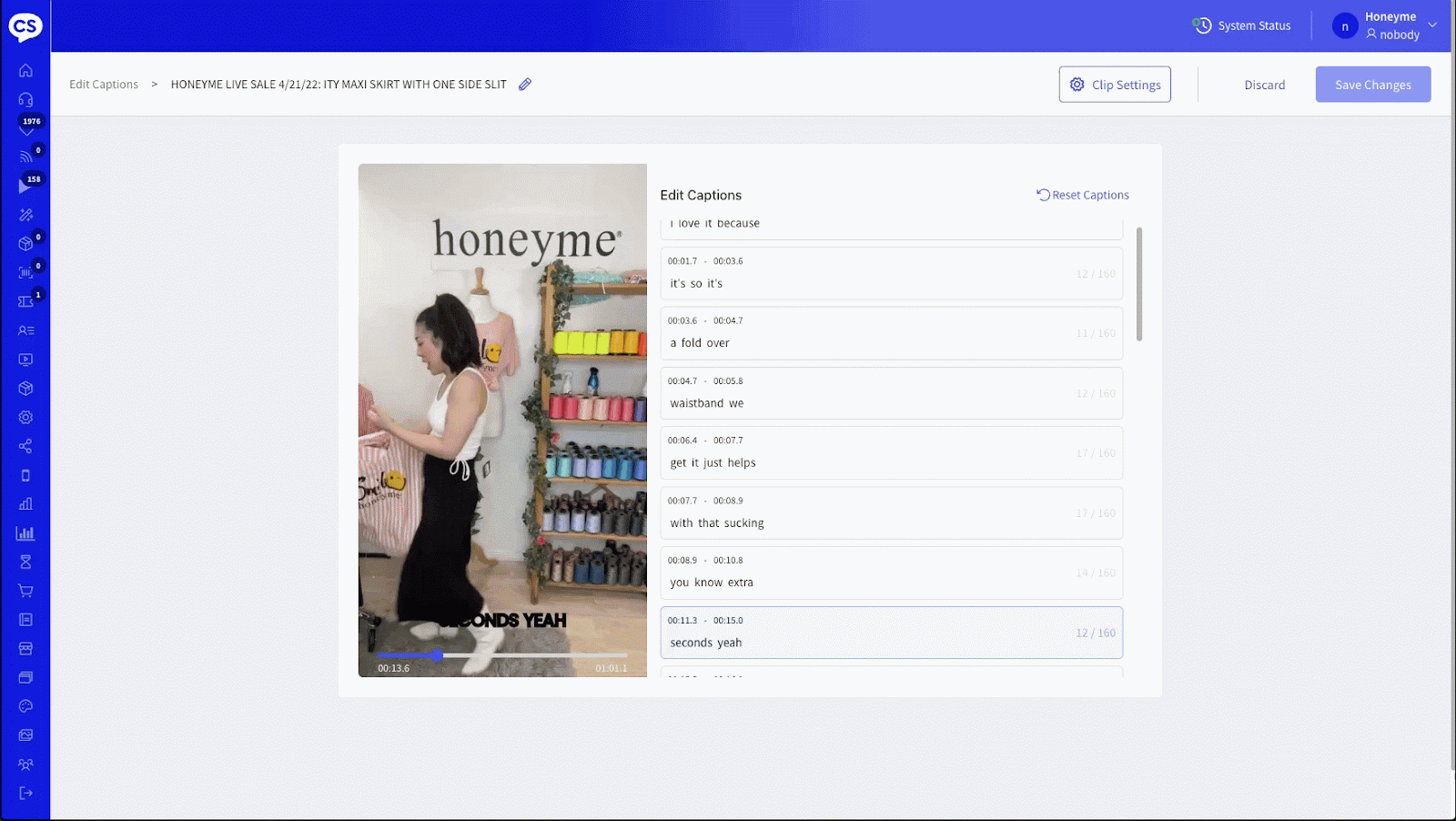Click the 'a fold over' caption field
Image resolution: width=1456 pixels, height=821 pixels.
coord(864,343)
